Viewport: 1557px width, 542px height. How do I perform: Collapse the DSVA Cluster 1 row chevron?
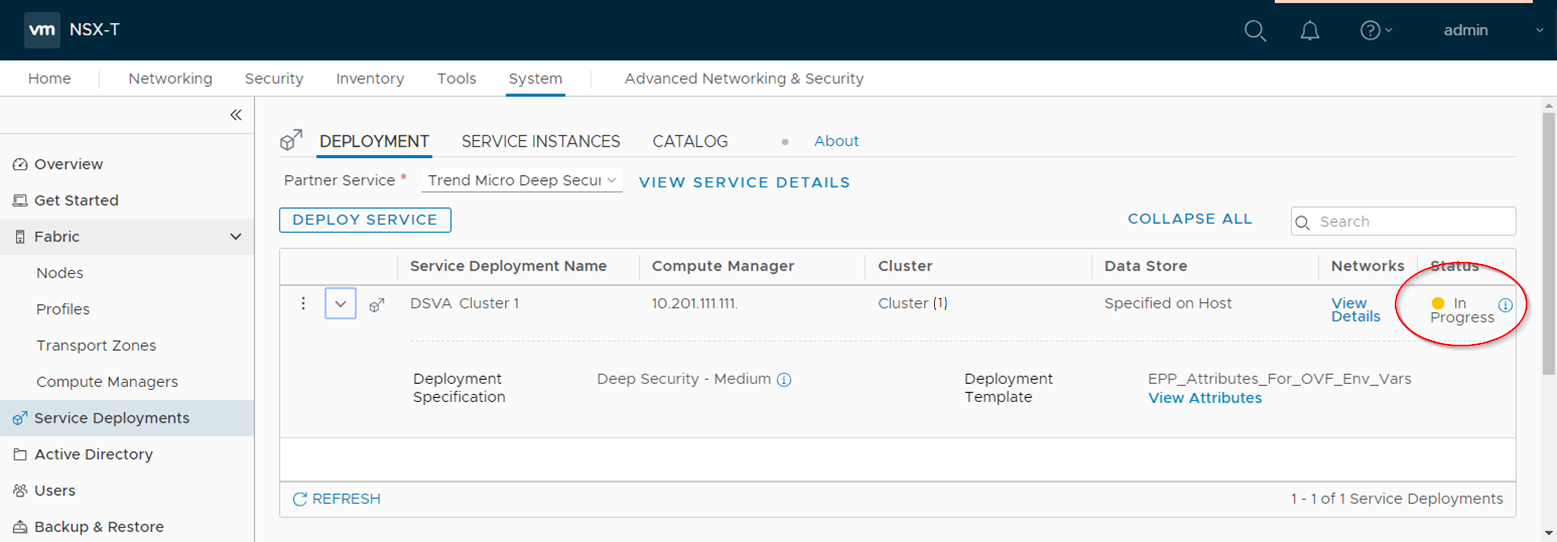(341, 304)
